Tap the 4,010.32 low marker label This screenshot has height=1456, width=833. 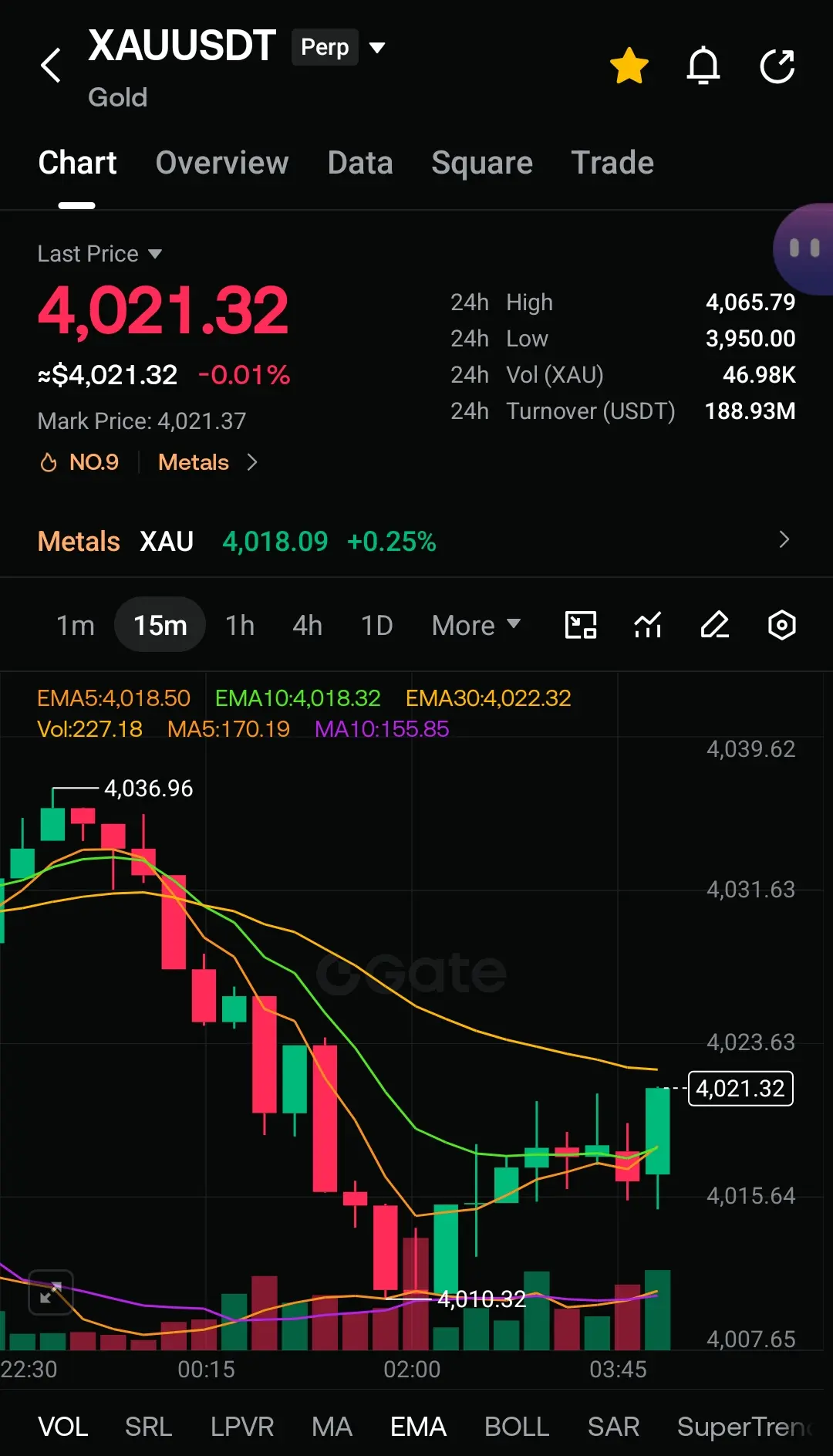coord(481,1299)
